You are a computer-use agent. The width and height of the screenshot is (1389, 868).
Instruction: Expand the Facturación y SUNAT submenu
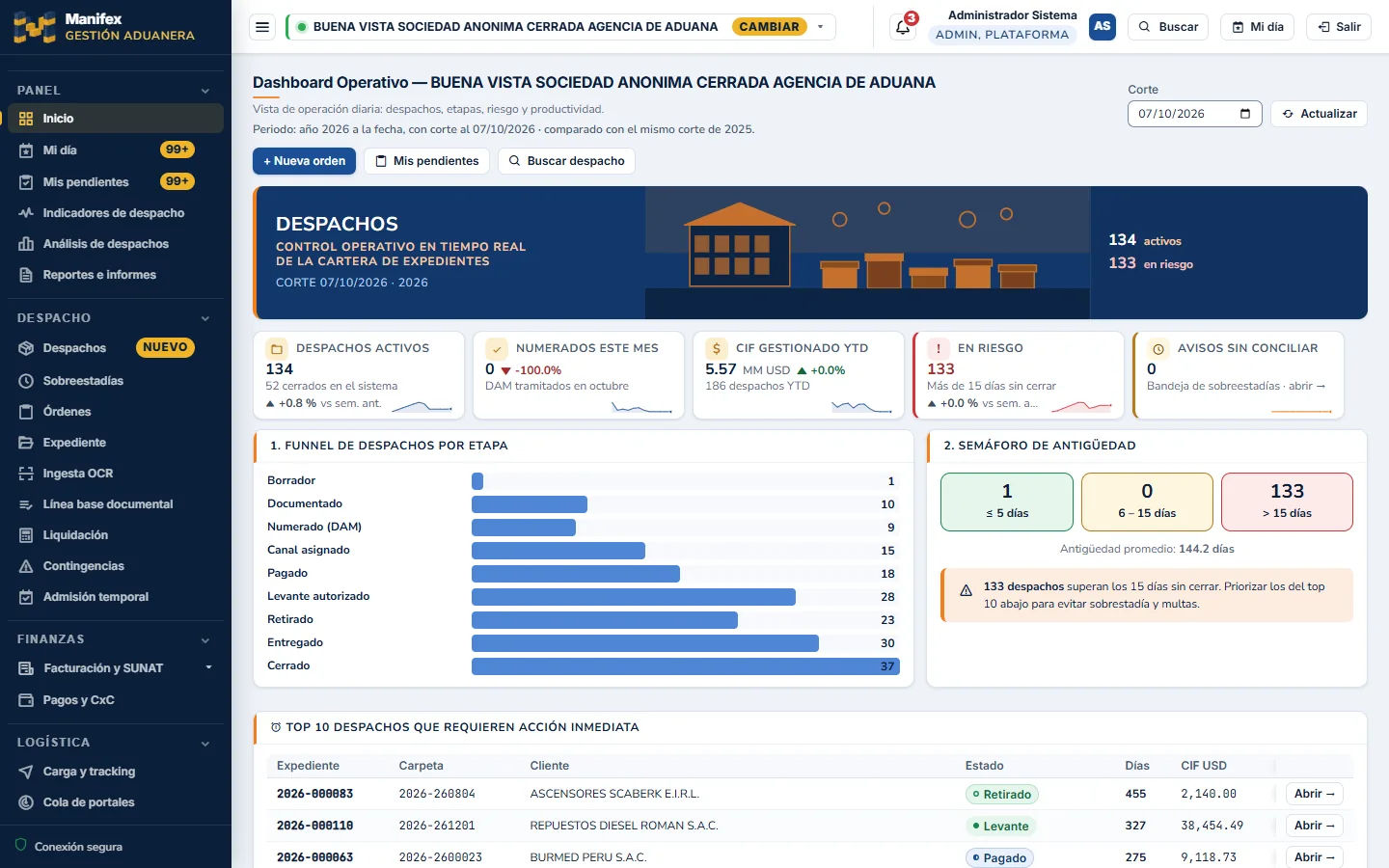pos(208,667)
